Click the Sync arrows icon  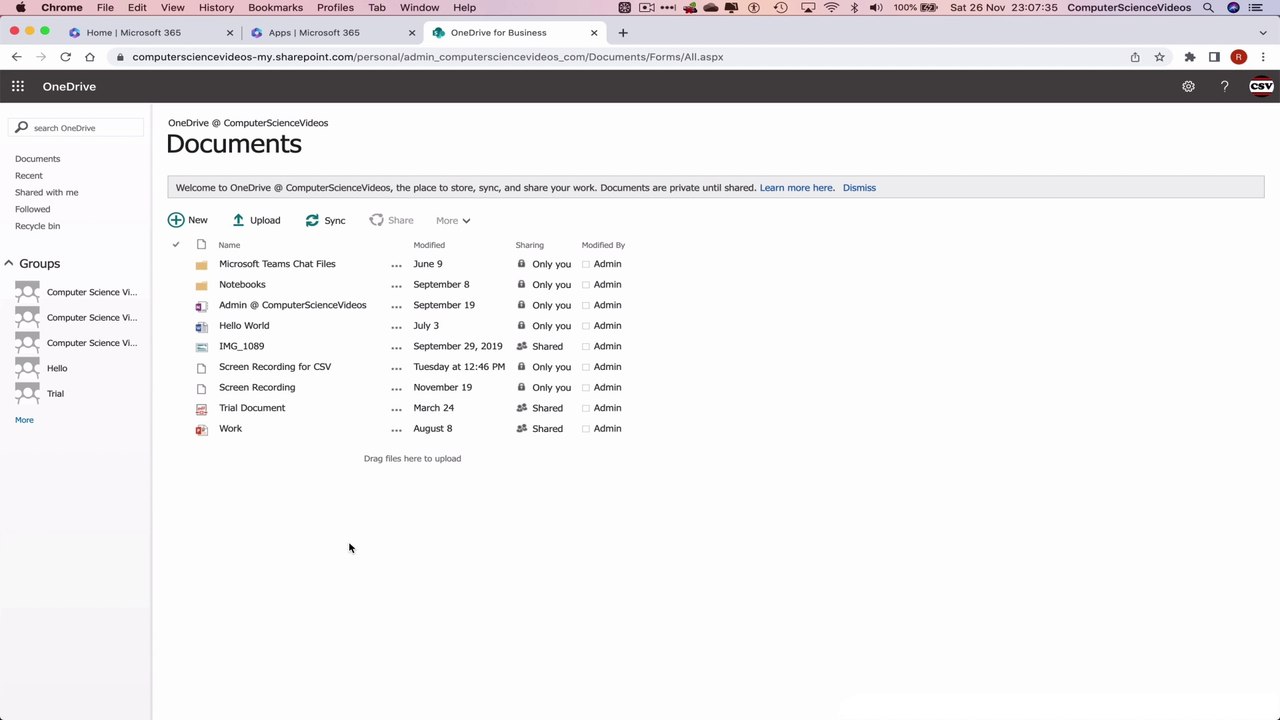(x=312, y=220)
